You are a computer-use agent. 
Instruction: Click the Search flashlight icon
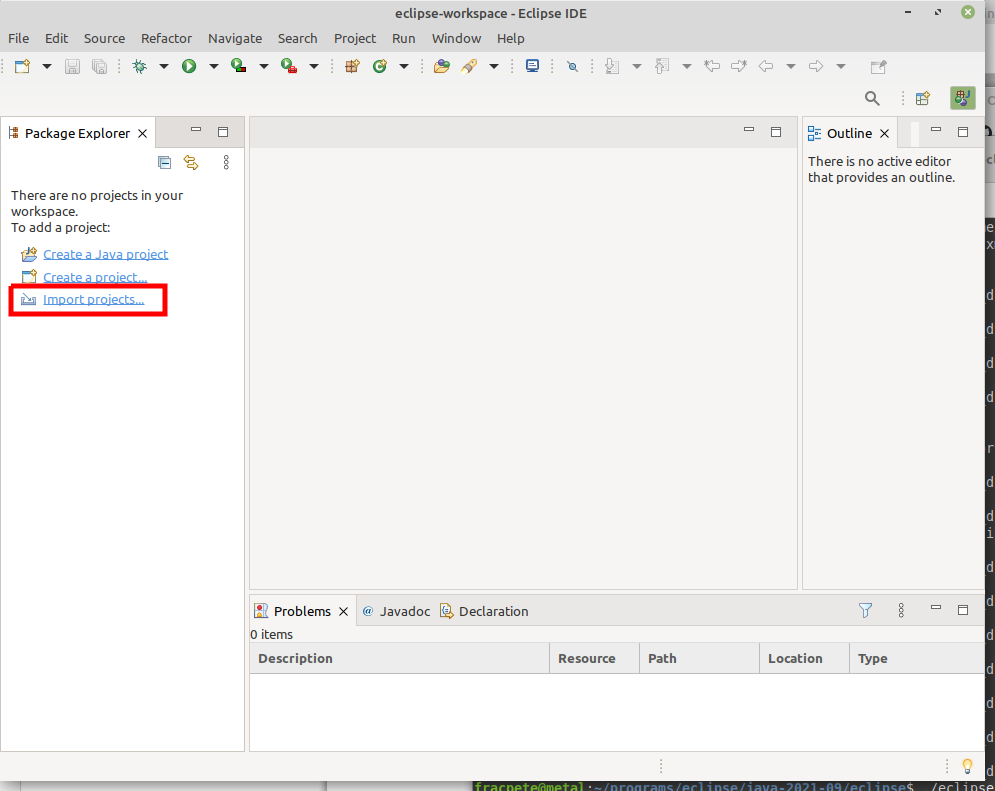click(470, 67)
